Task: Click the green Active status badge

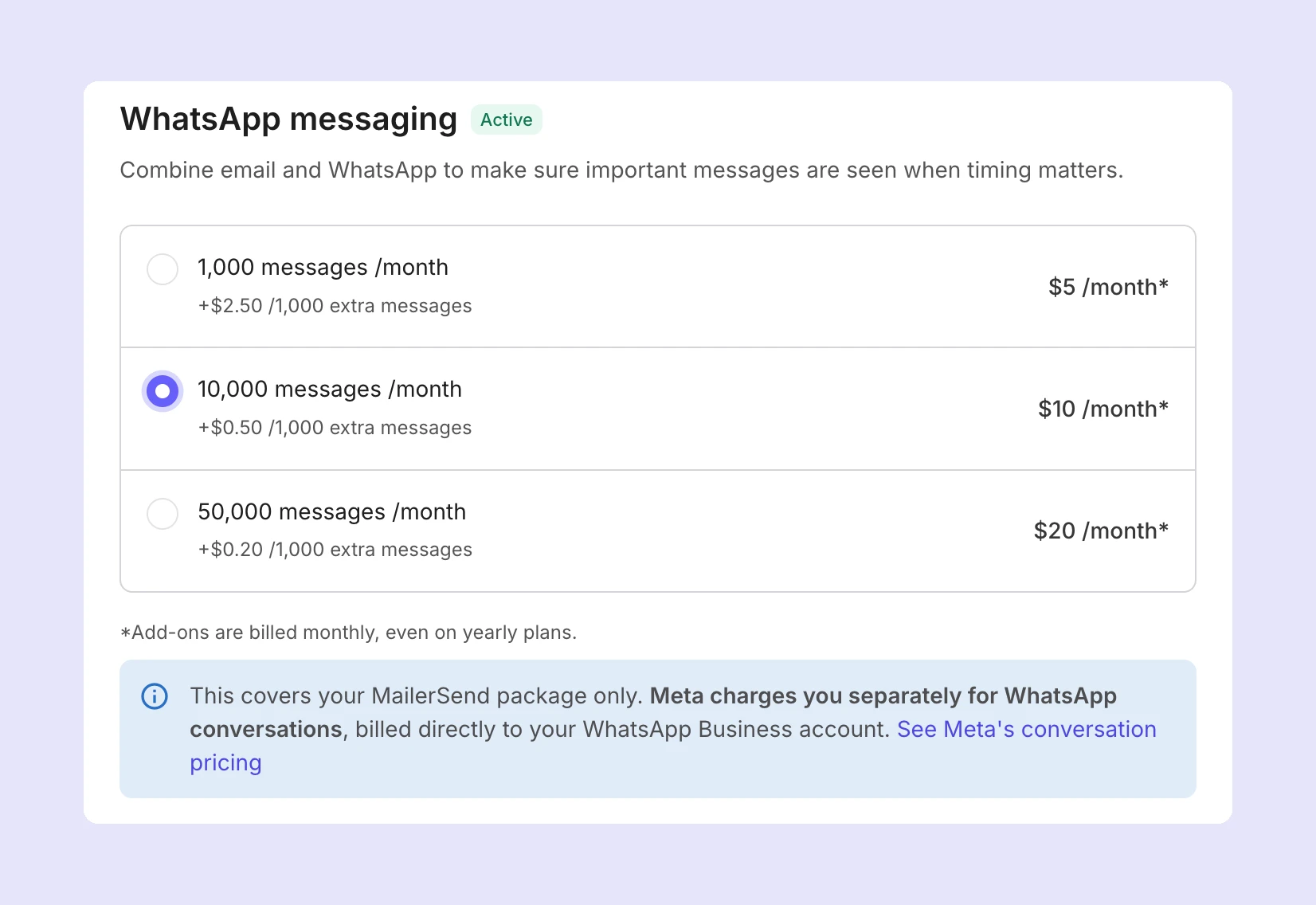Action: [507, 119]
